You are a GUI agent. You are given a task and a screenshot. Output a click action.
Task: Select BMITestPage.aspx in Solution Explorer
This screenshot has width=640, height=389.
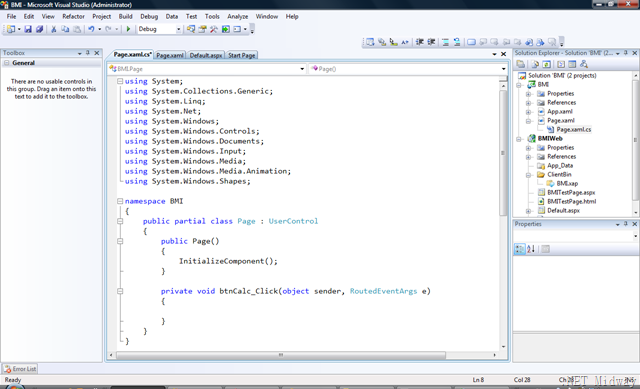pos(571,192)
